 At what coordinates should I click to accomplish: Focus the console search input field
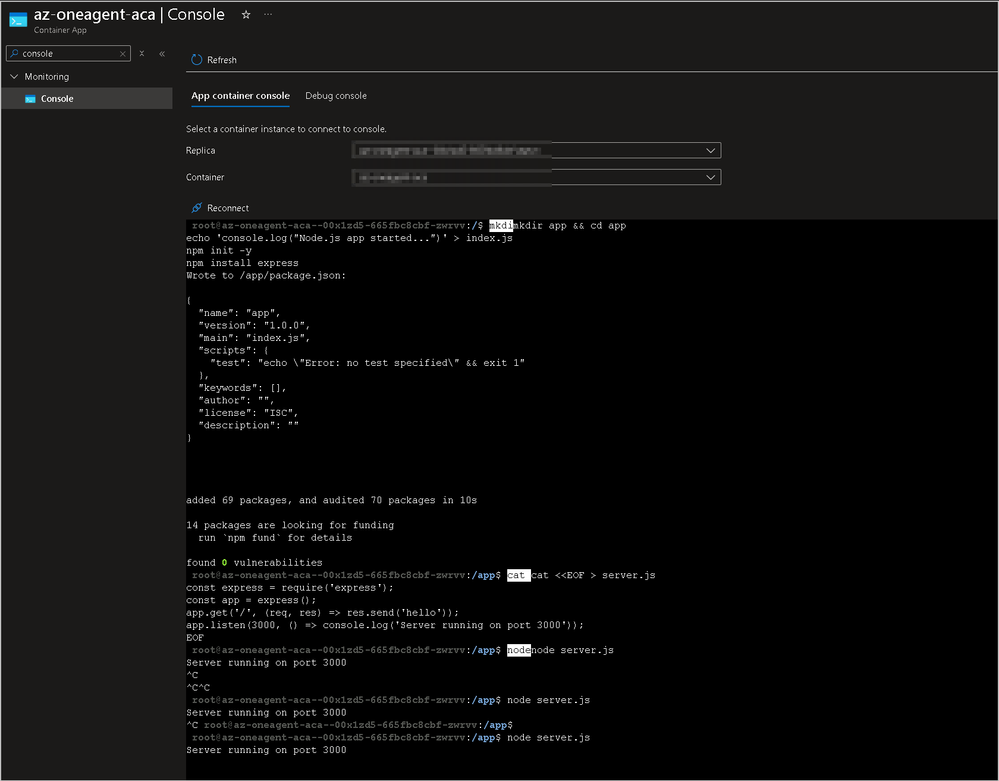pyautogui.click(x=69, y=54)
